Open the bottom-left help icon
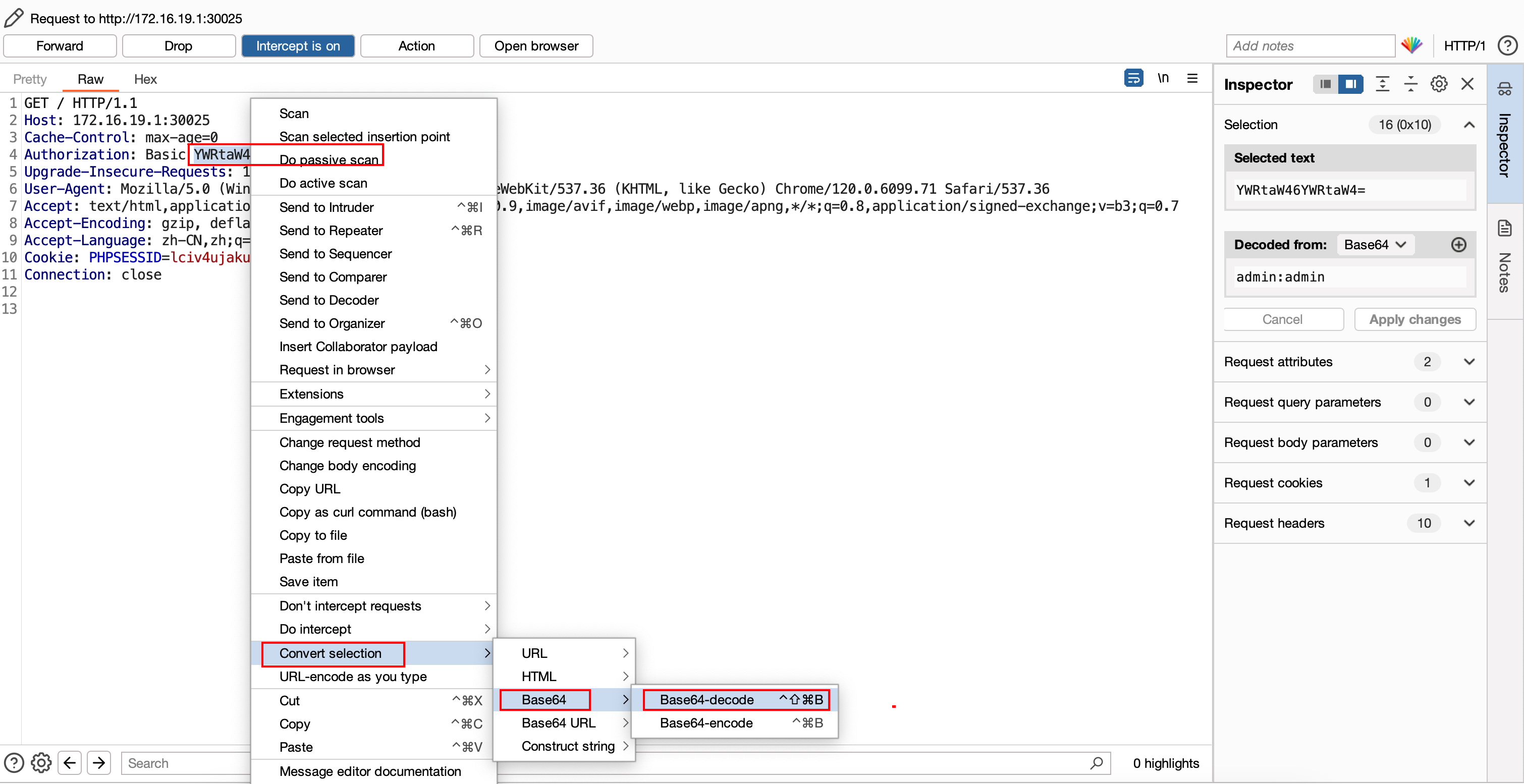Screen dimensions: 1524x784 14,763
